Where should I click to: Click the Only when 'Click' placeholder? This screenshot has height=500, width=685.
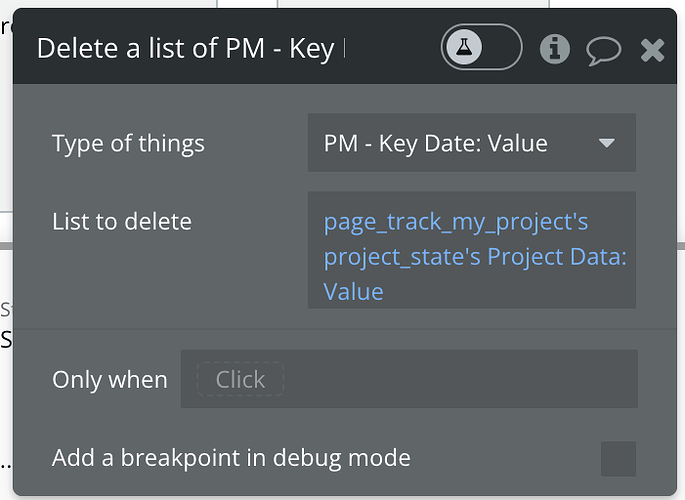(x=240, y=379)
